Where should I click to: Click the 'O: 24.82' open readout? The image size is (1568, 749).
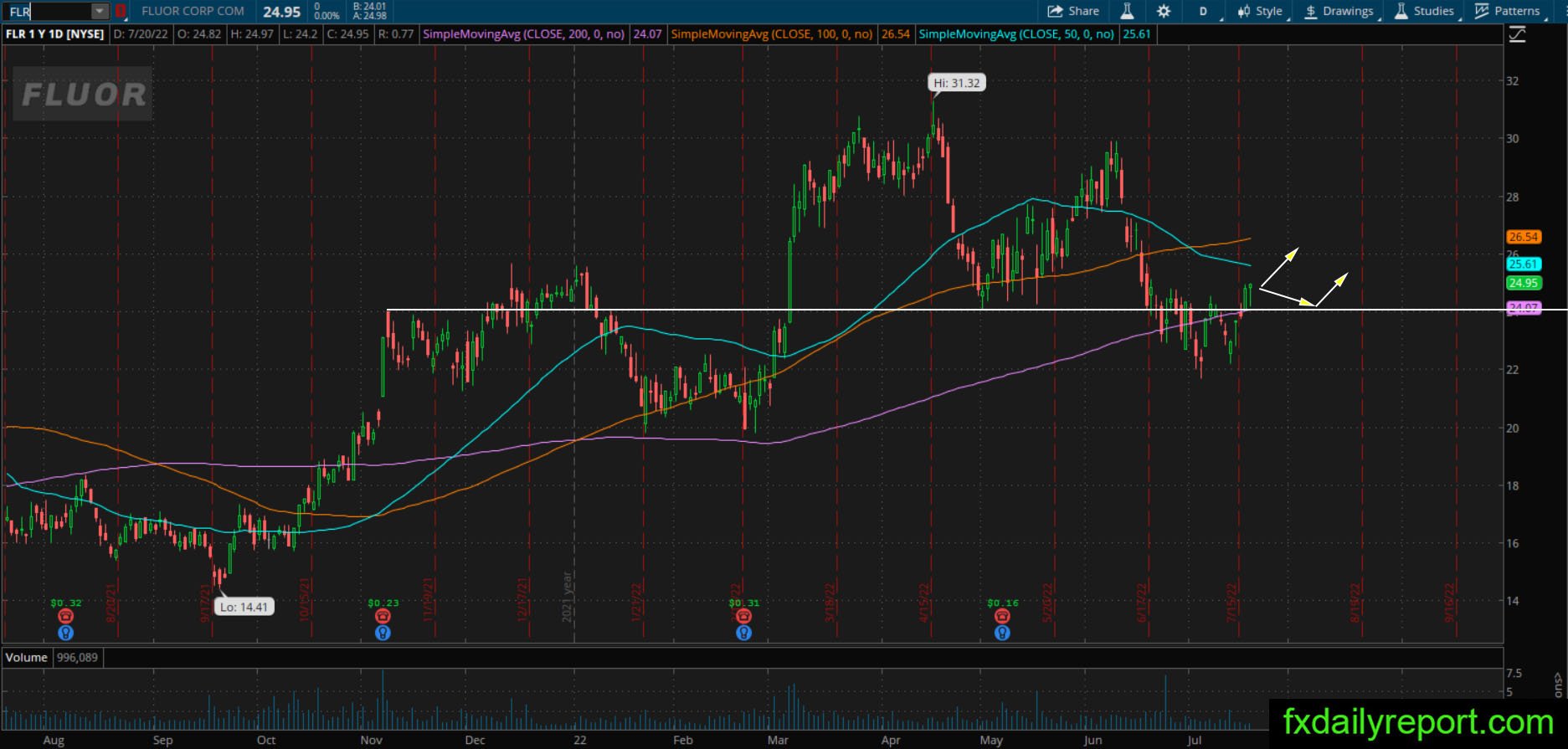198,34
